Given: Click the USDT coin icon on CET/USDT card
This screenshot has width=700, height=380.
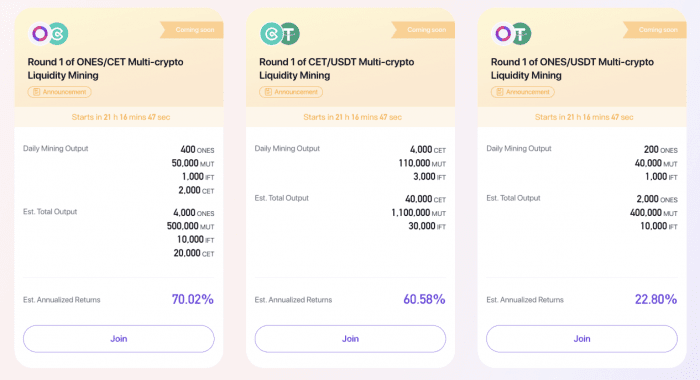Looking at the screenshot, I should click(x=290, y=33).
